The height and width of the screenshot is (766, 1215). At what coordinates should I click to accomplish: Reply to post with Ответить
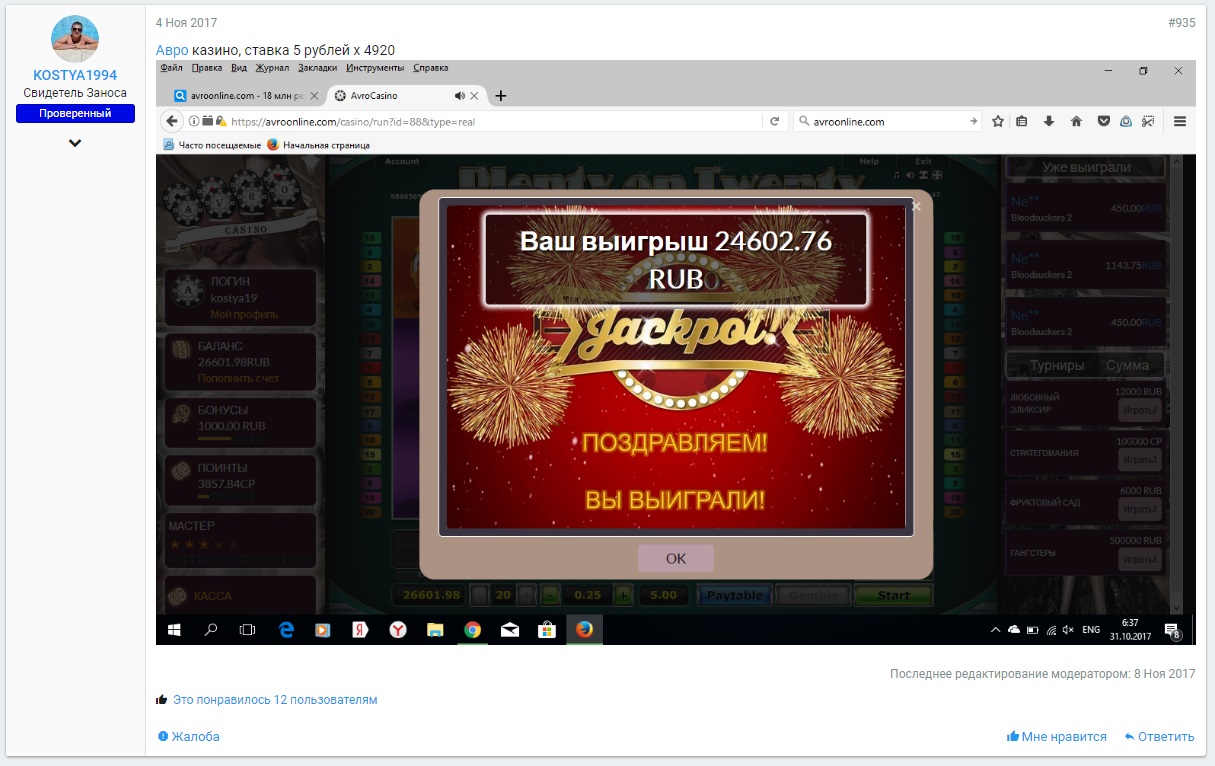(1159, 737)
